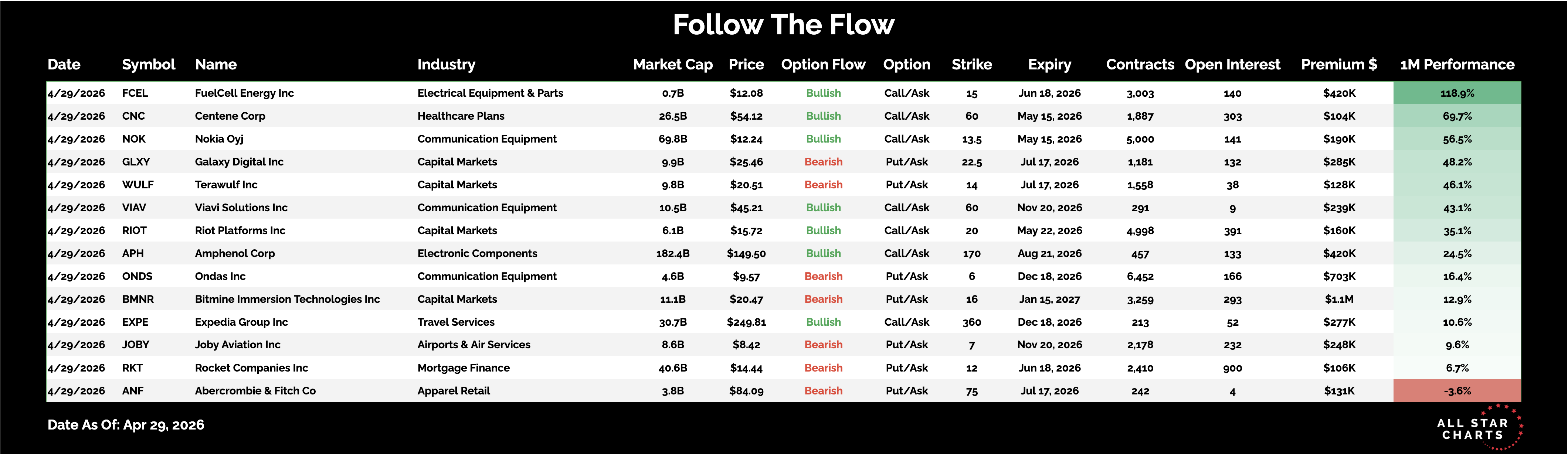
Task: Open the Nokia Oyj company name
Action: point(219,139)
